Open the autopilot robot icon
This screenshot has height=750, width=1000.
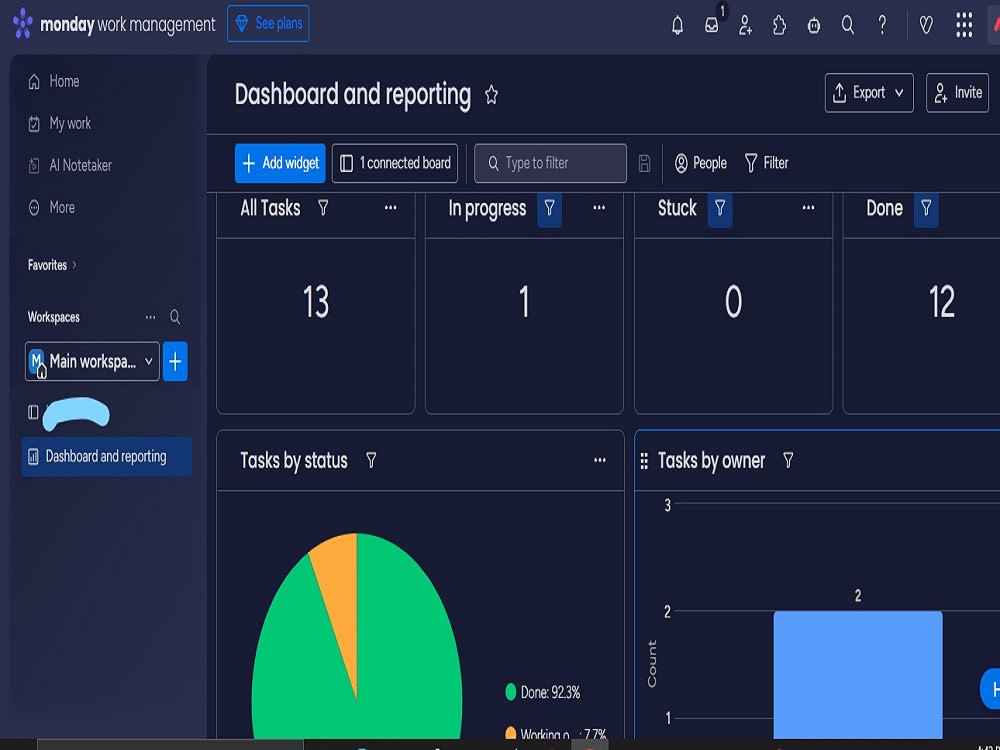814,25
